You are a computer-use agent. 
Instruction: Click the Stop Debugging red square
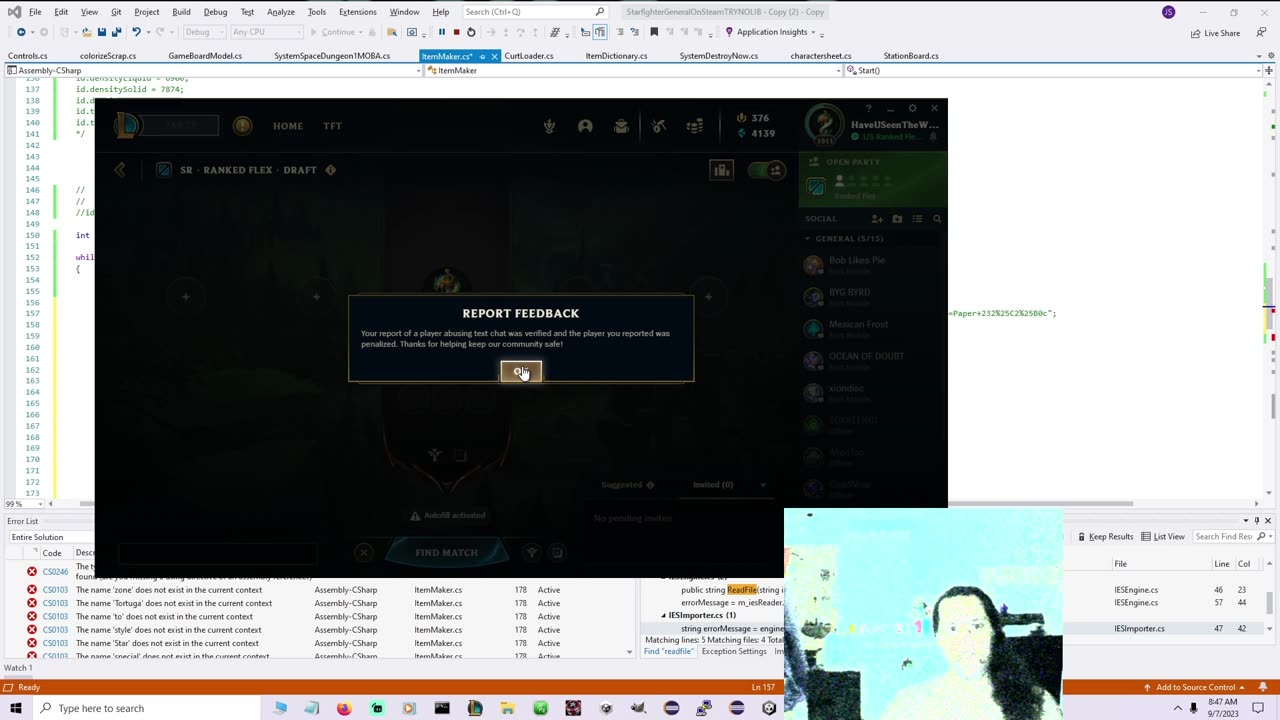tap(456, 32)
